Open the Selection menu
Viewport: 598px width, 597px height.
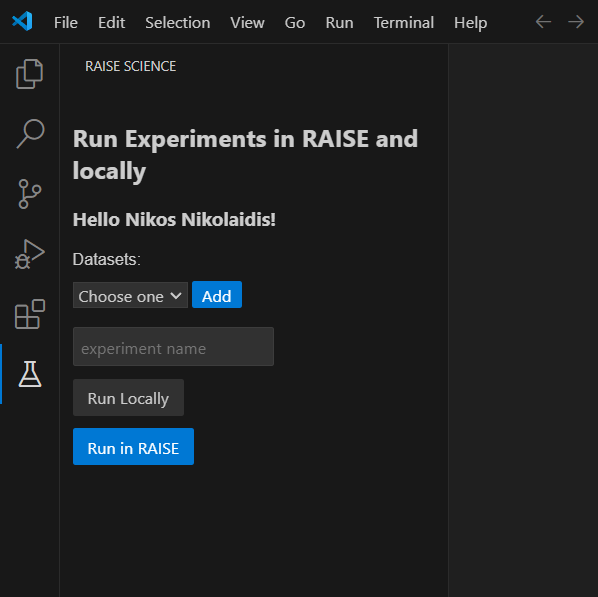tap(178, 23)
